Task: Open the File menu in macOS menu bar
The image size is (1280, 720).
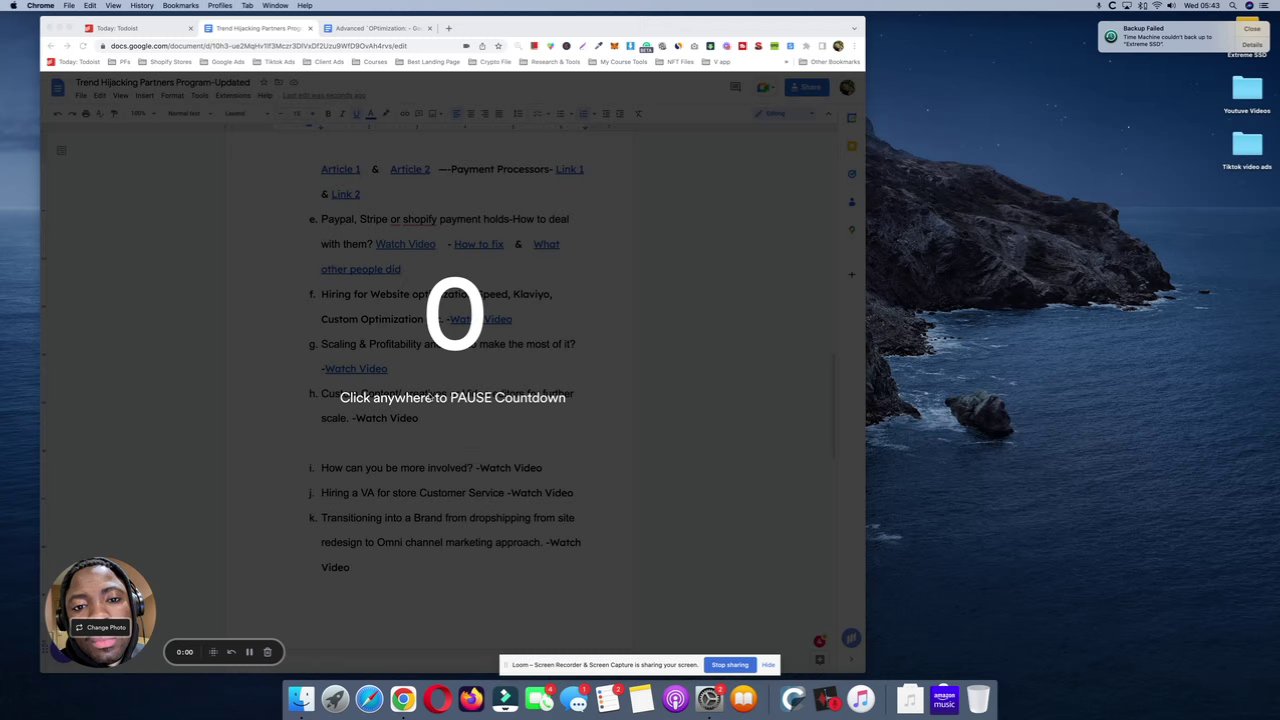Action: 69,6
